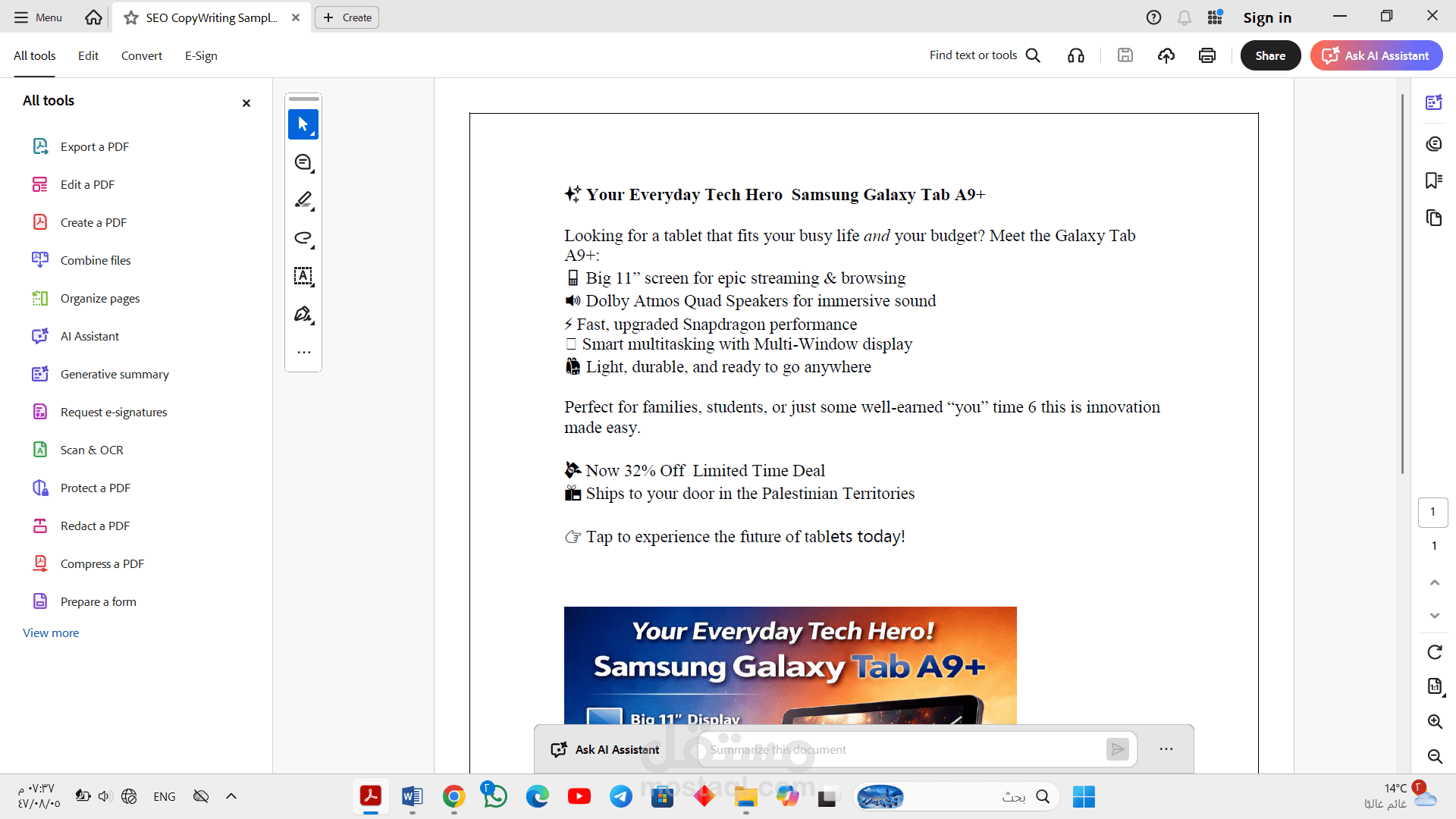Toggle the favorite star on the document tab
Viewport: 1456px width, 819px height.
130,17
